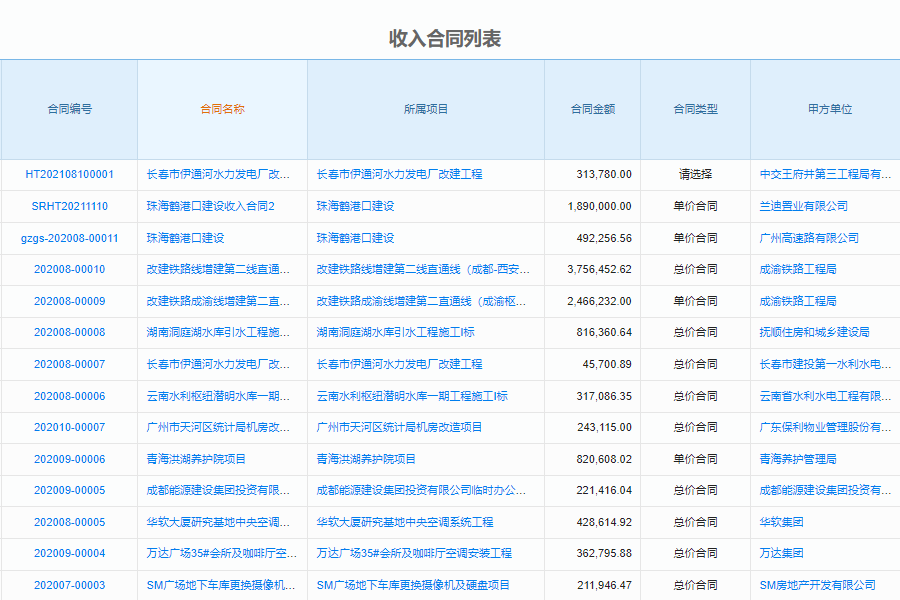Open contract number 202009-00005
The height and width of the screenshot is (600, 900).
click(x=69, y=490)
